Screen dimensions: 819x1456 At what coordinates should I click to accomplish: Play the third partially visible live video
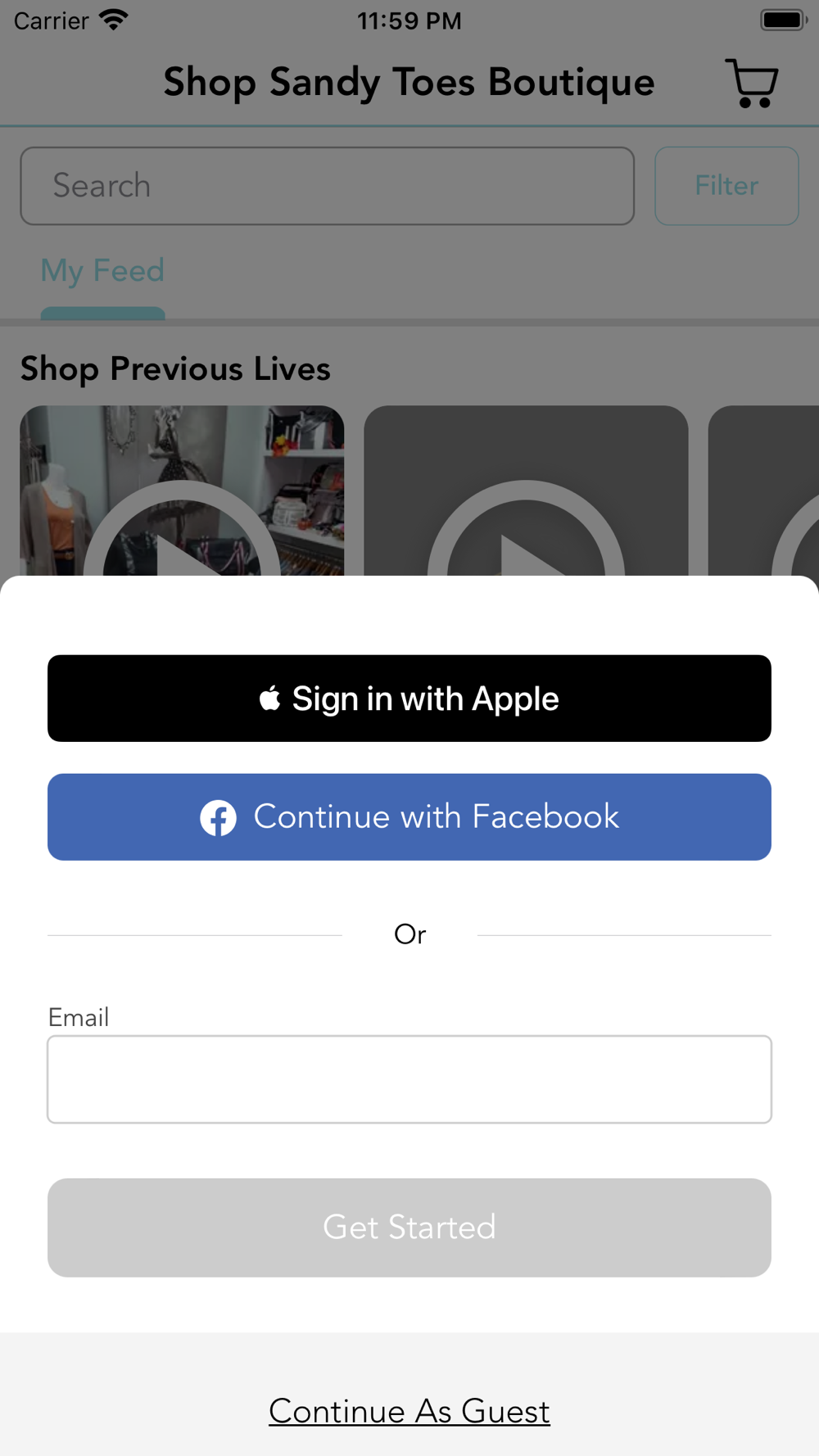click(x=763, y=491)
